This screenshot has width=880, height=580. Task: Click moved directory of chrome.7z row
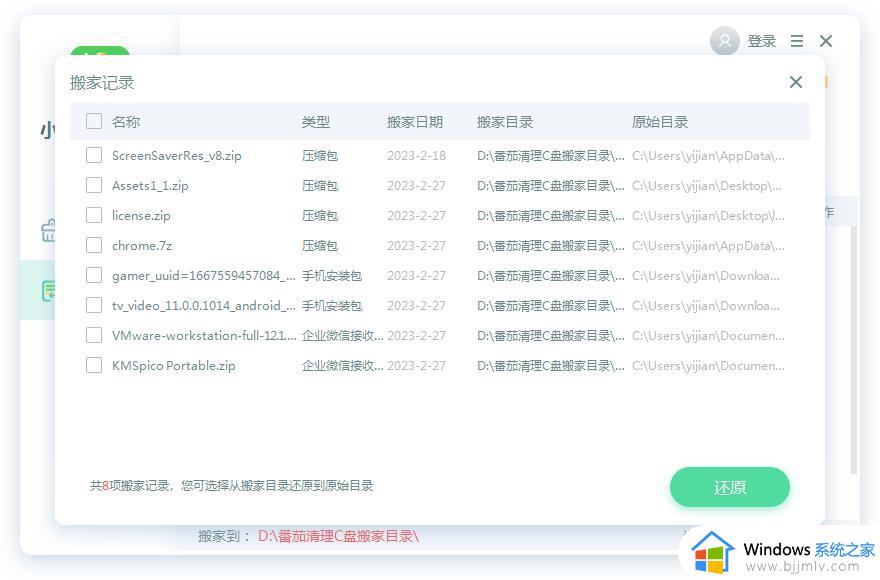click(551, 246)
